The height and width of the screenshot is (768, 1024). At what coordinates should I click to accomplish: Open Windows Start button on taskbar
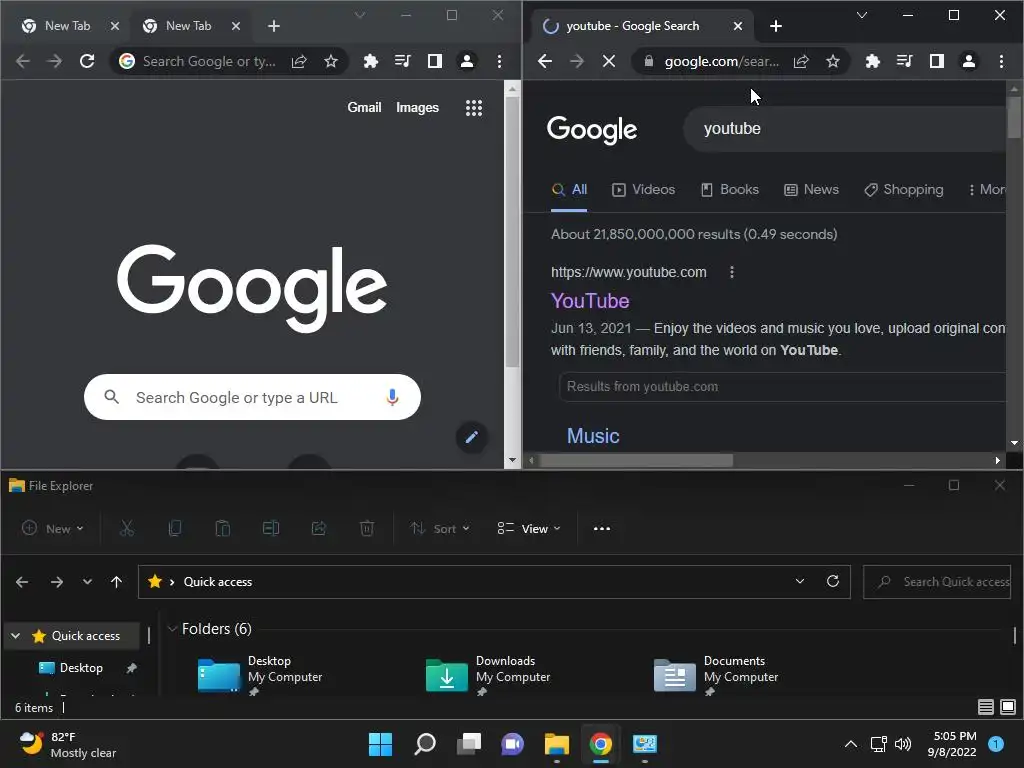point(380,744)
